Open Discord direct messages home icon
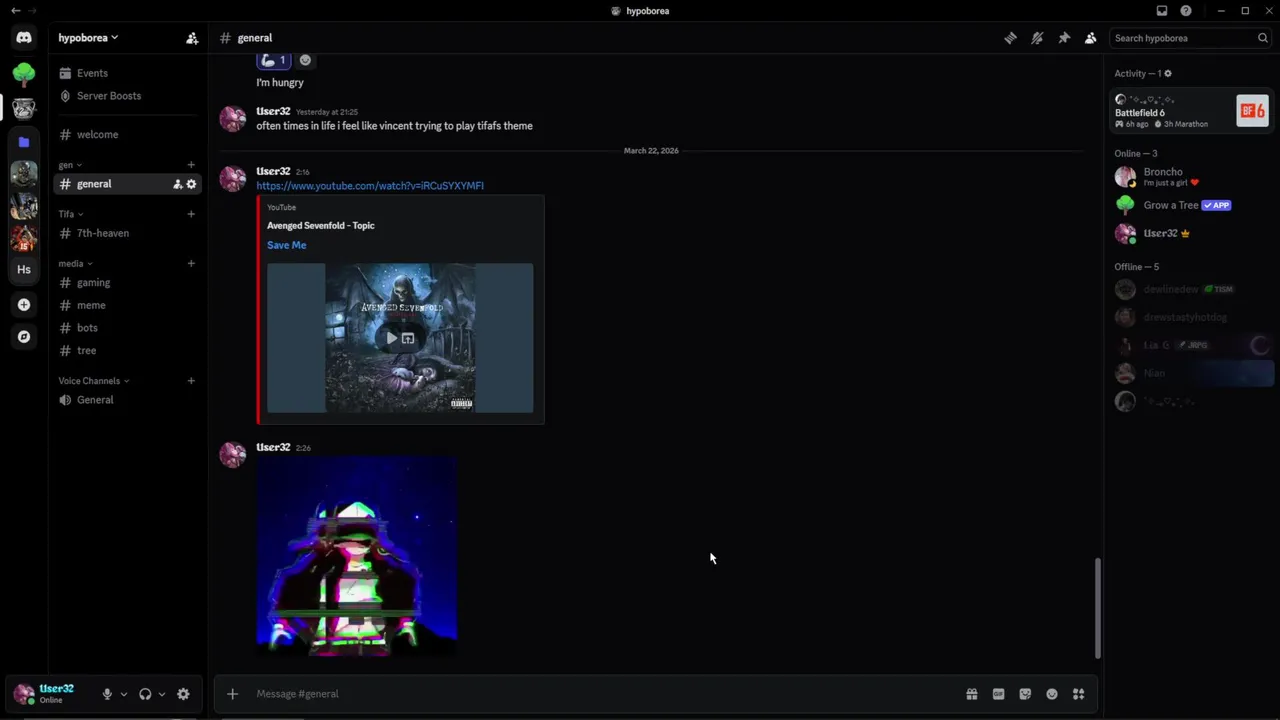This screenshot has height=720, width=1280. [x=24, y=38]
